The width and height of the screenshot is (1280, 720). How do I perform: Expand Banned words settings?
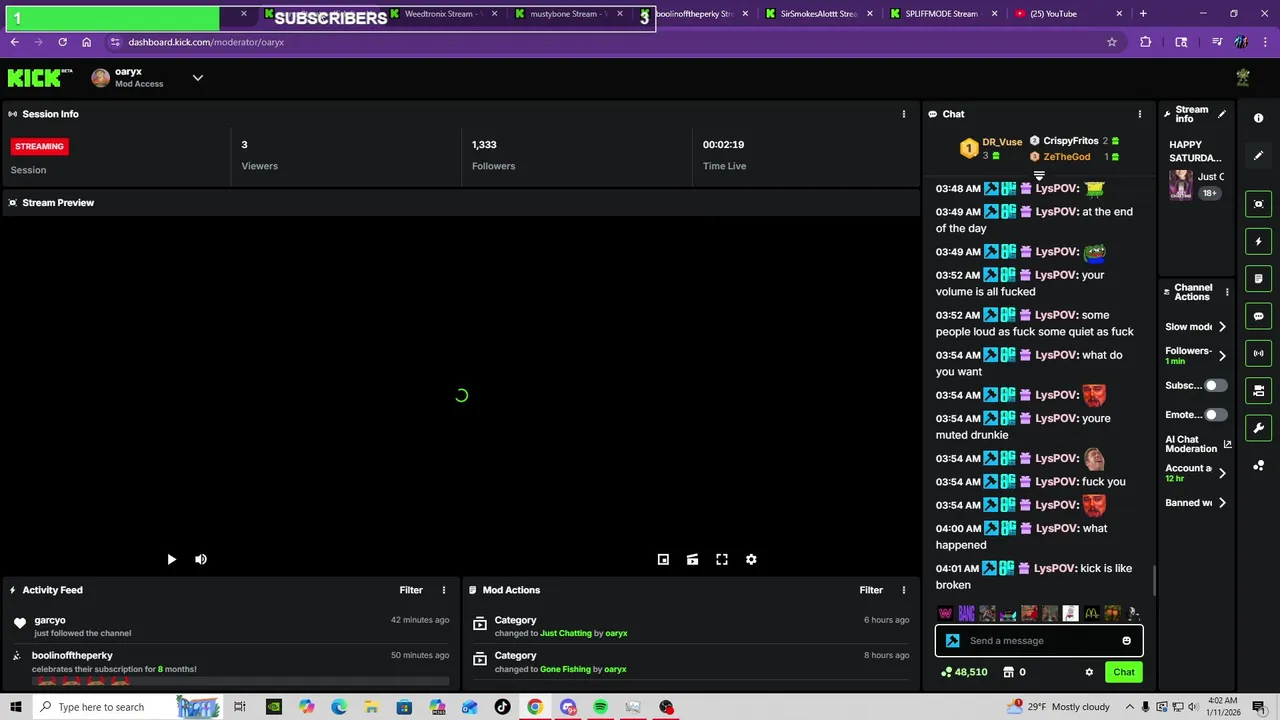point(1222,503)
